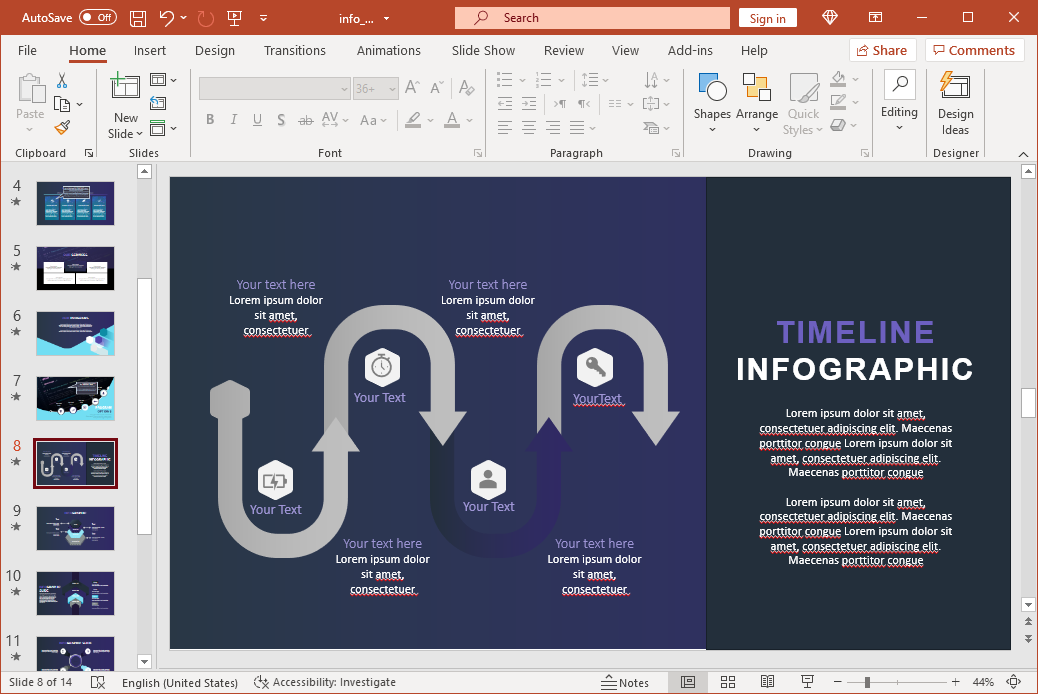This screenshot has height=694, width=1038.
Task: Toggle the Notes pane
Action: pyautogui.click(x=625, y=682)
